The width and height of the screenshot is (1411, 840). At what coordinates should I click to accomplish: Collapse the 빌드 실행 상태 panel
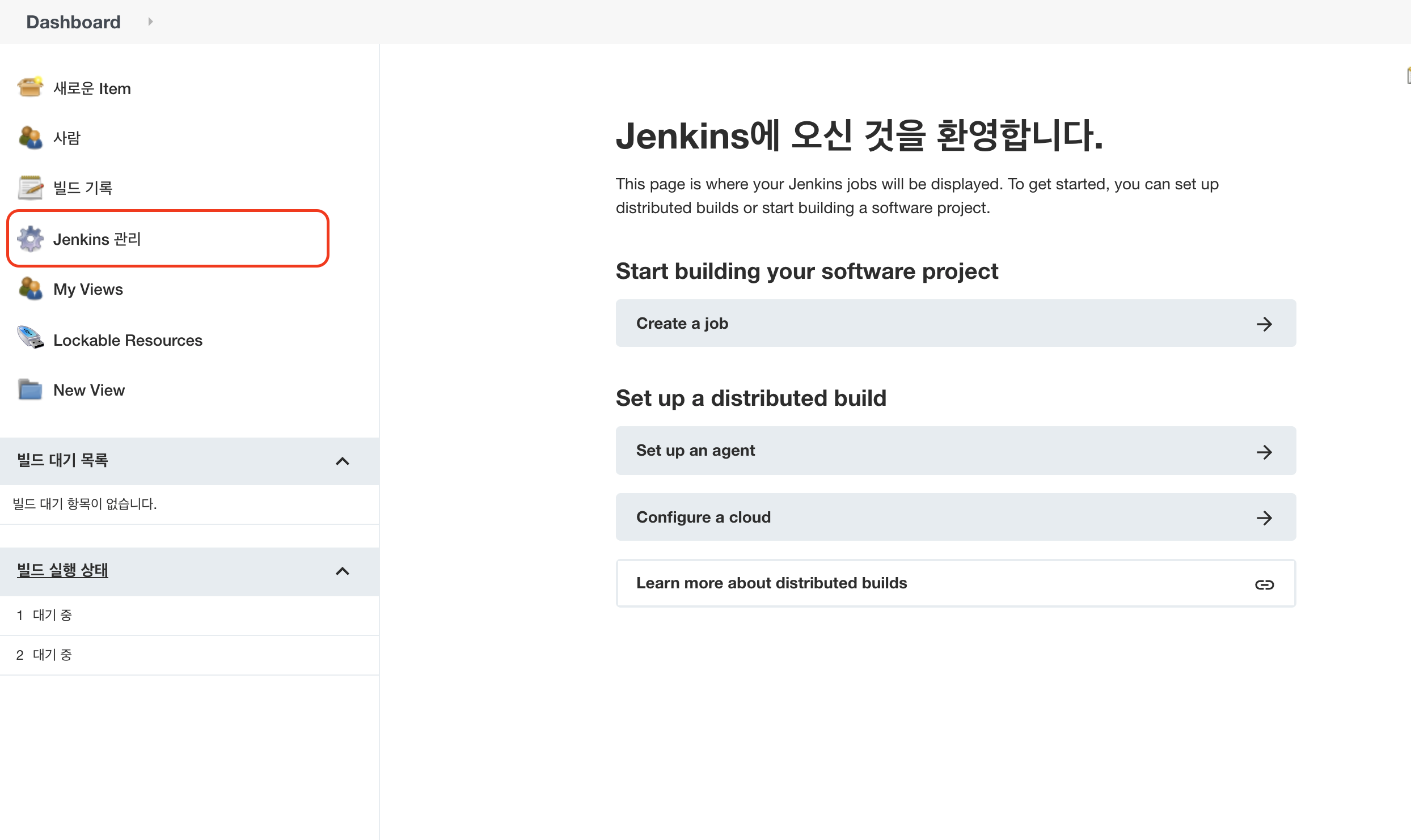pyautogui.click(x=342, y=571)
